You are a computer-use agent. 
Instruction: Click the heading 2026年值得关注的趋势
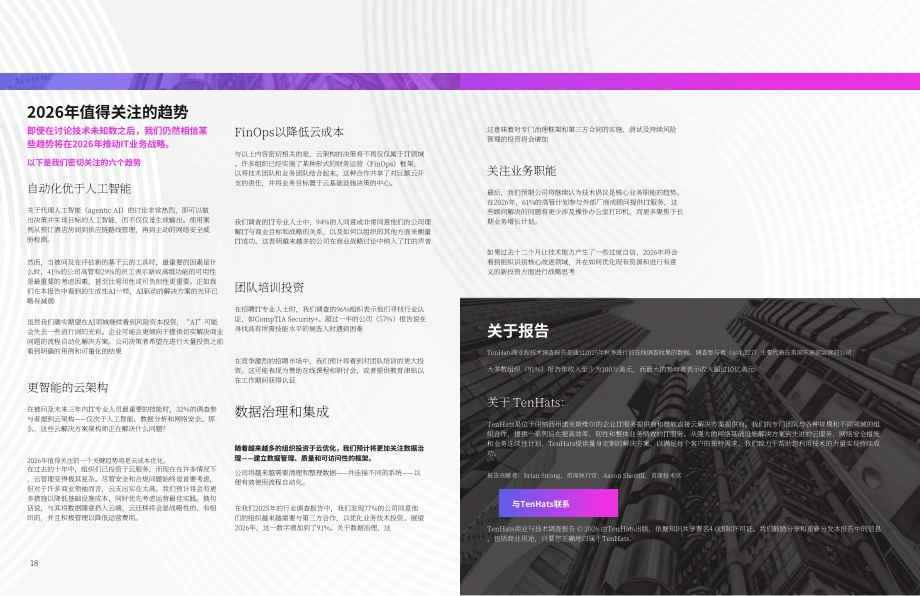click(x=107, y=112)
